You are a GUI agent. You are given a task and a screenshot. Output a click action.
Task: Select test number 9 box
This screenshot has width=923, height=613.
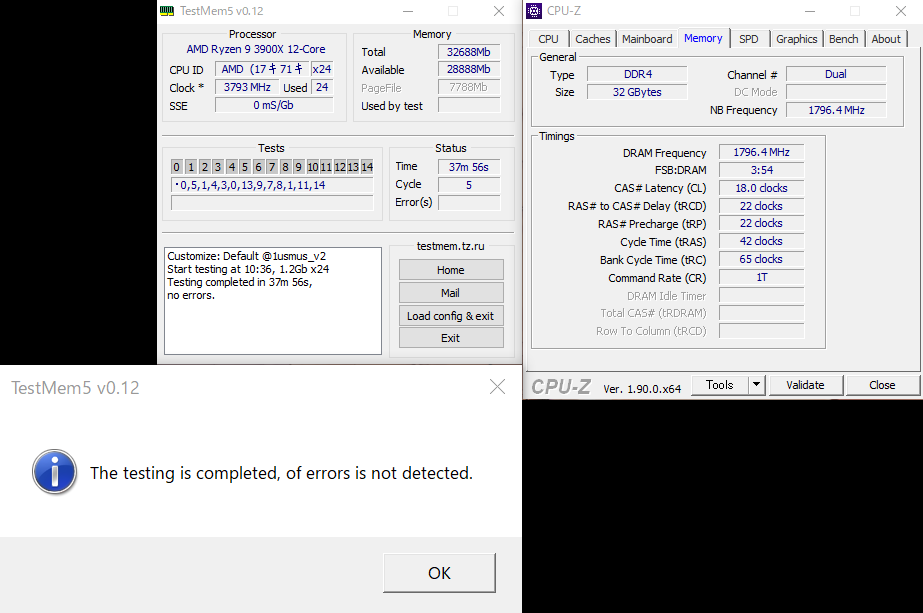tap(298, 167)
